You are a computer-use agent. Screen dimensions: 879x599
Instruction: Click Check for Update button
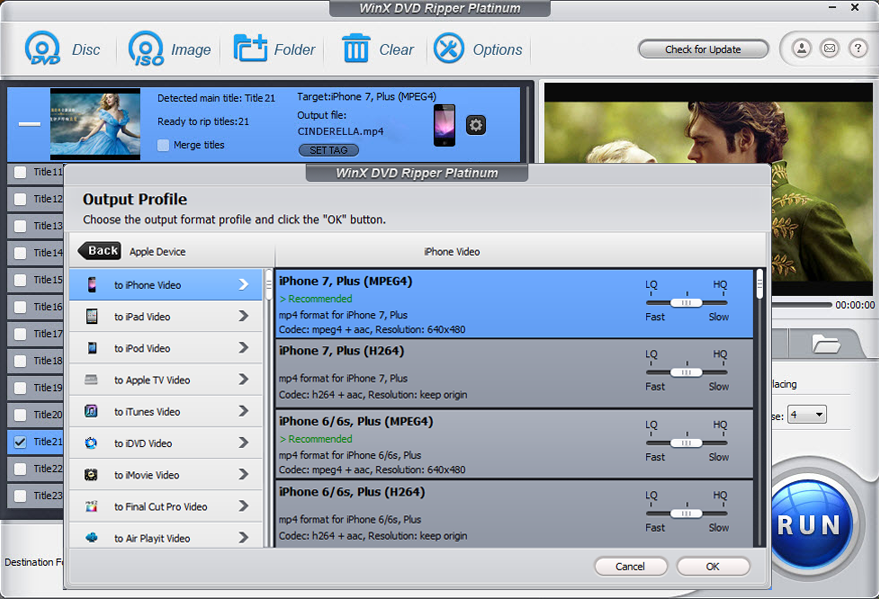tap(703, 49)
